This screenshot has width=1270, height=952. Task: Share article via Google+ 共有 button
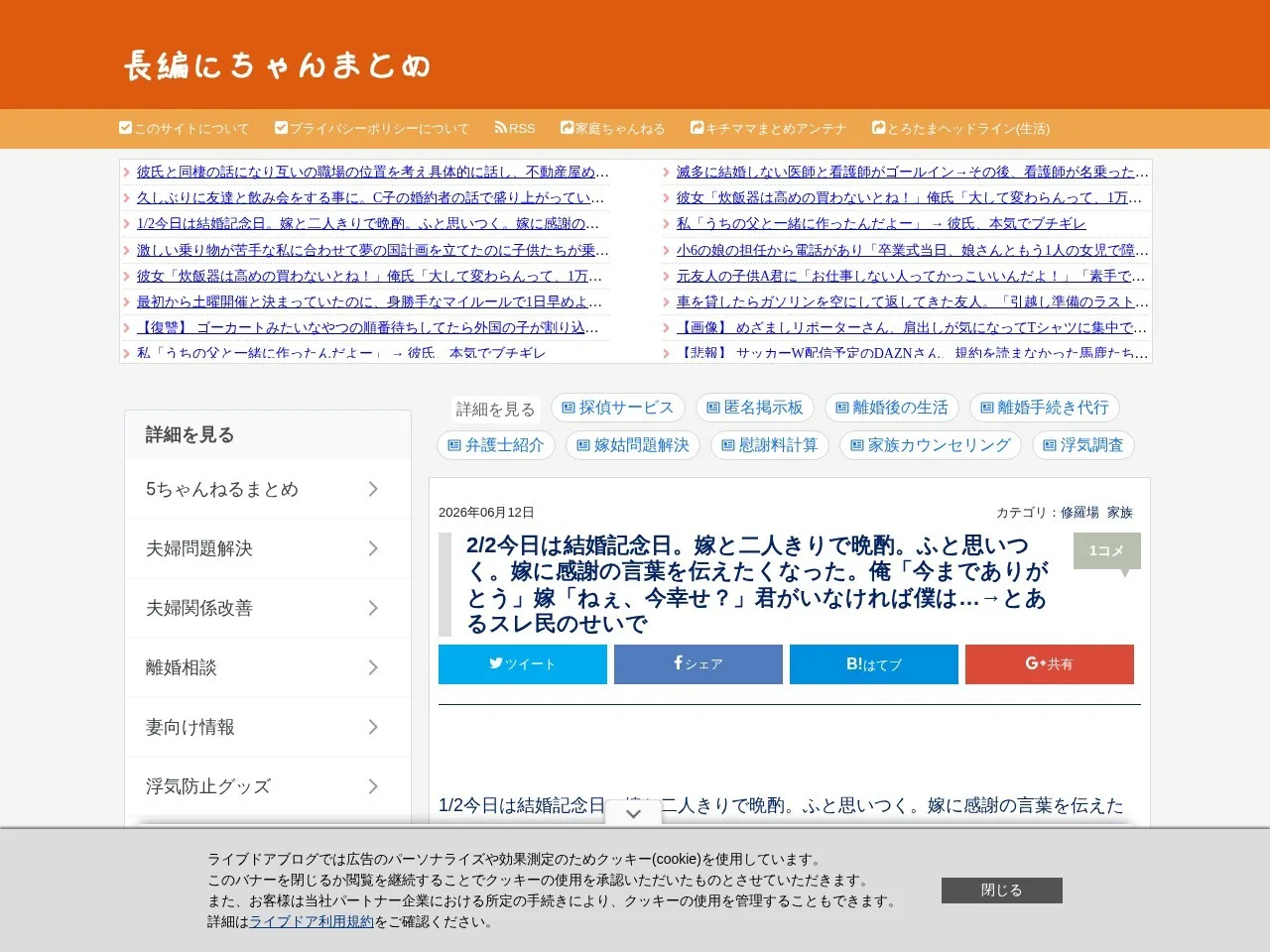pos(1050,664)
